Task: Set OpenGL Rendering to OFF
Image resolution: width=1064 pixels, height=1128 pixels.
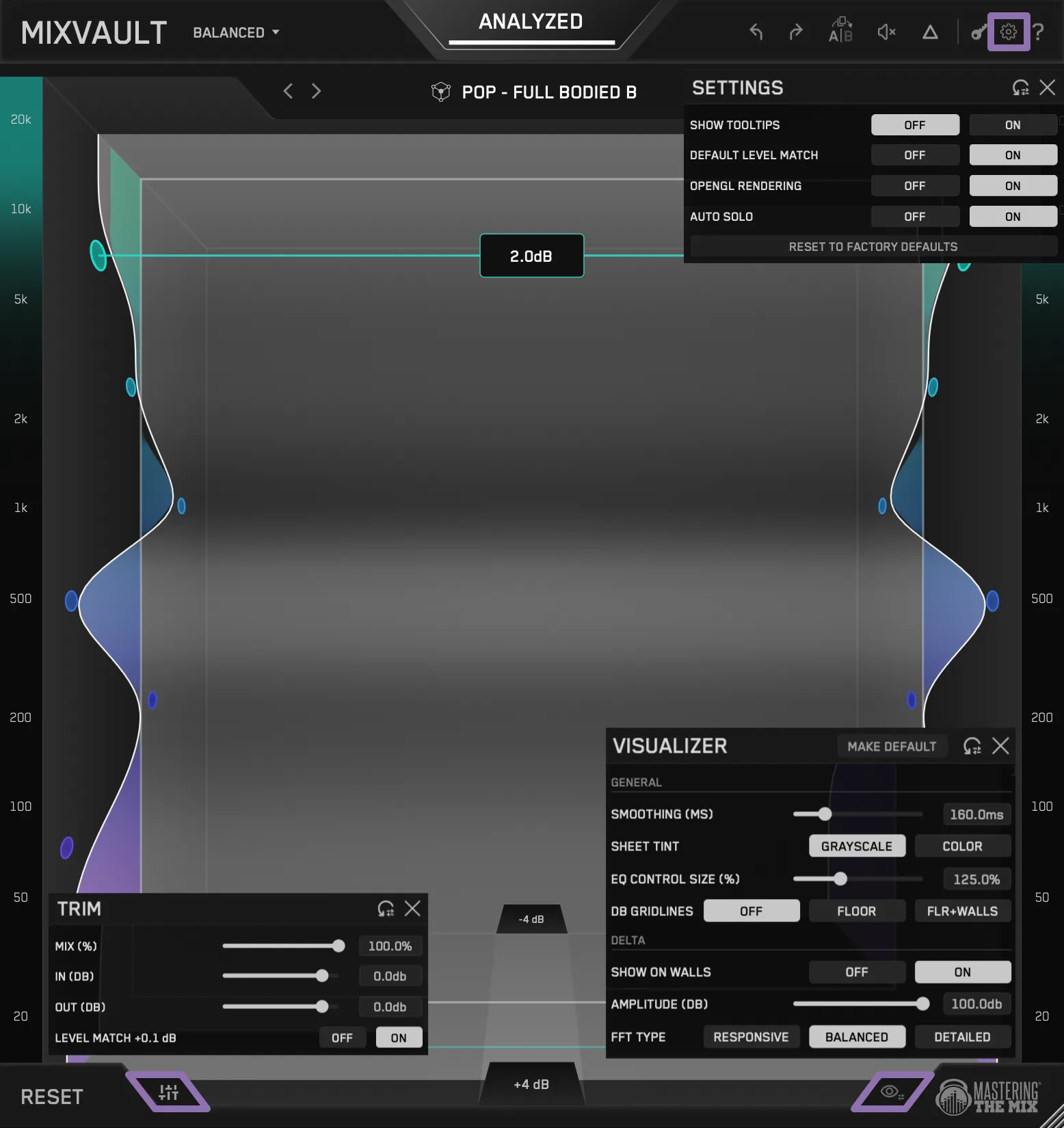Action: pos(915,186)
